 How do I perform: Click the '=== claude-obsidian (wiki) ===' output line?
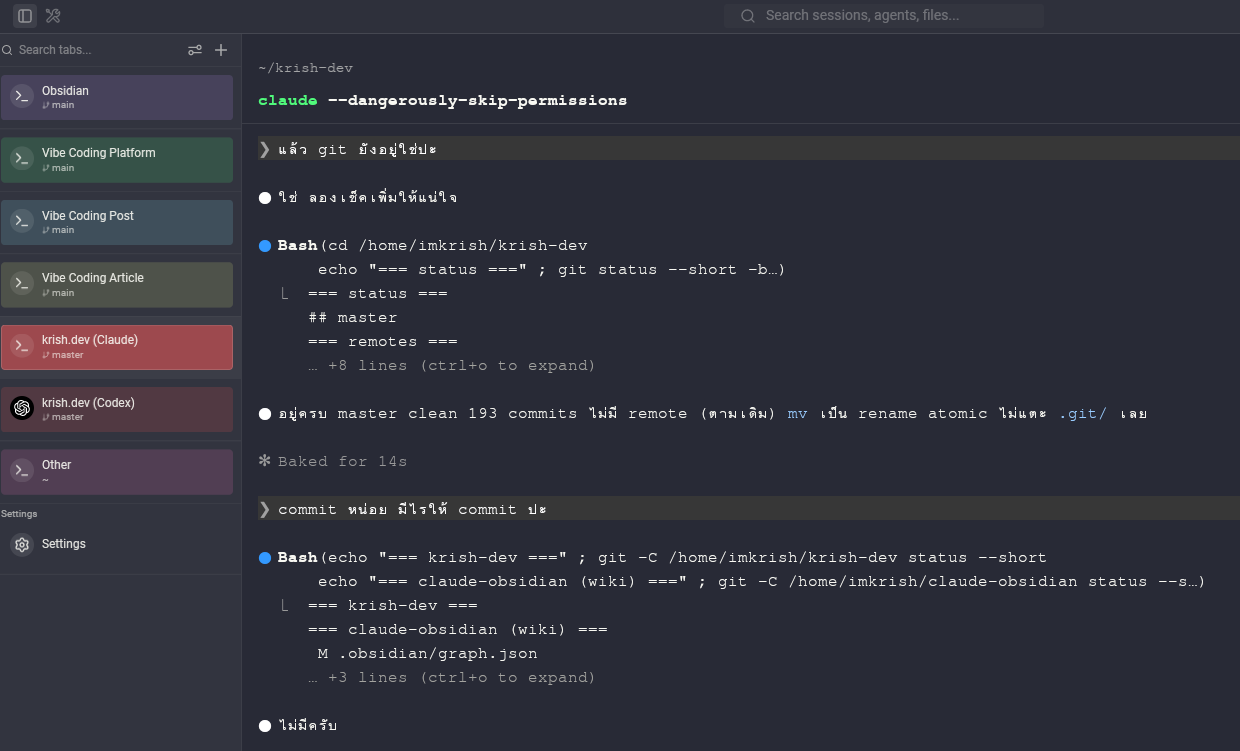click(x=458, y=629)
